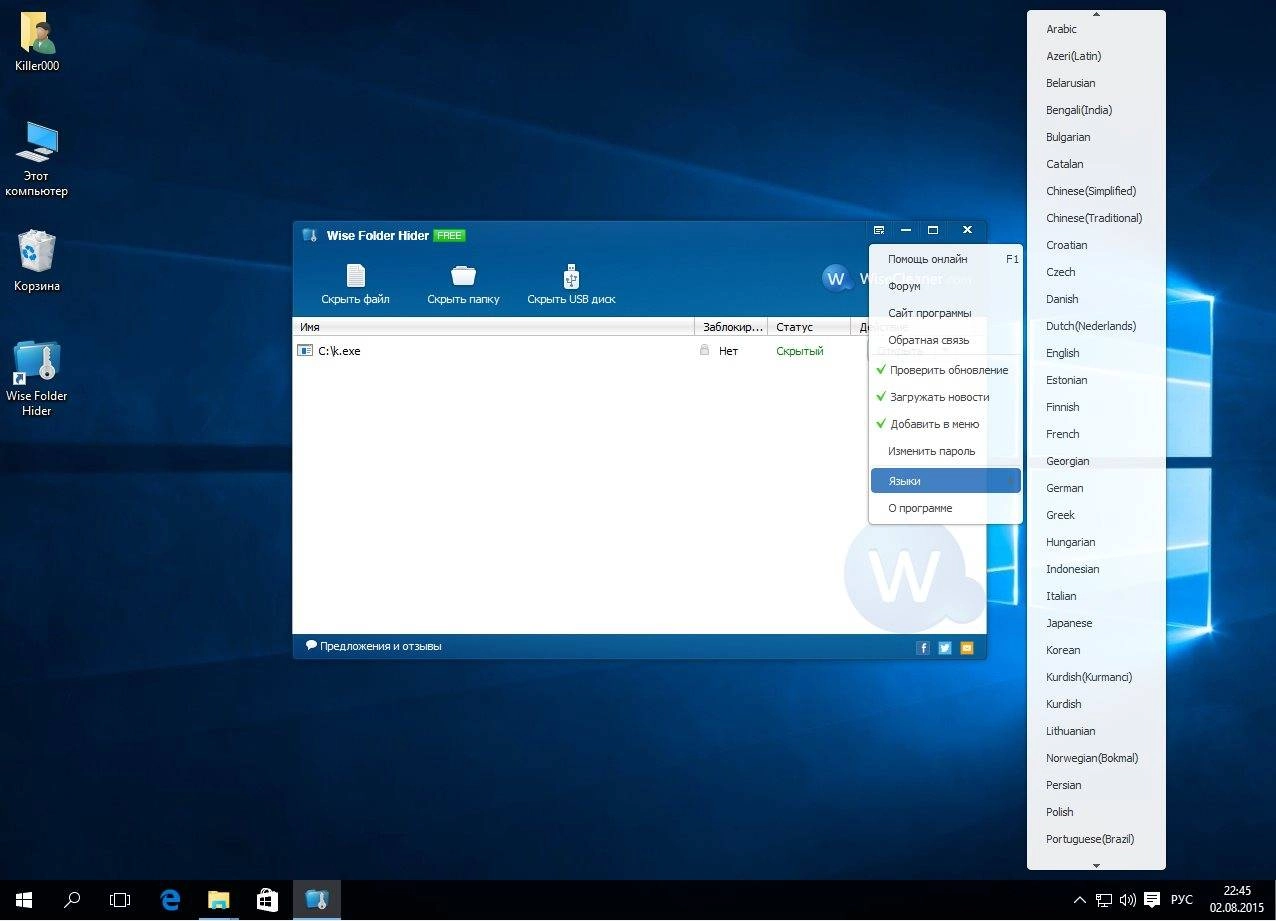Toggle the Проверить обновление check item
Viewport: 1276px width, 921px height.
click(946, 370)
